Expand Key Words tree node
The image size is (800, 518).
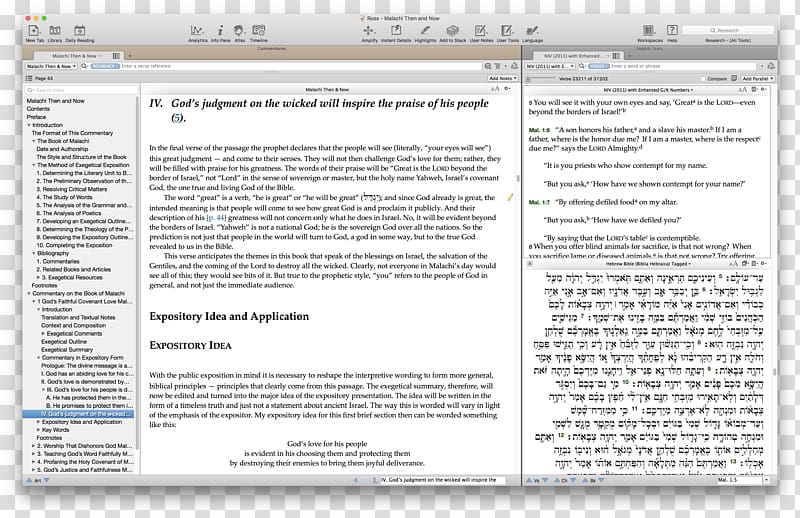pyautogui.click(x=38, y=430)
